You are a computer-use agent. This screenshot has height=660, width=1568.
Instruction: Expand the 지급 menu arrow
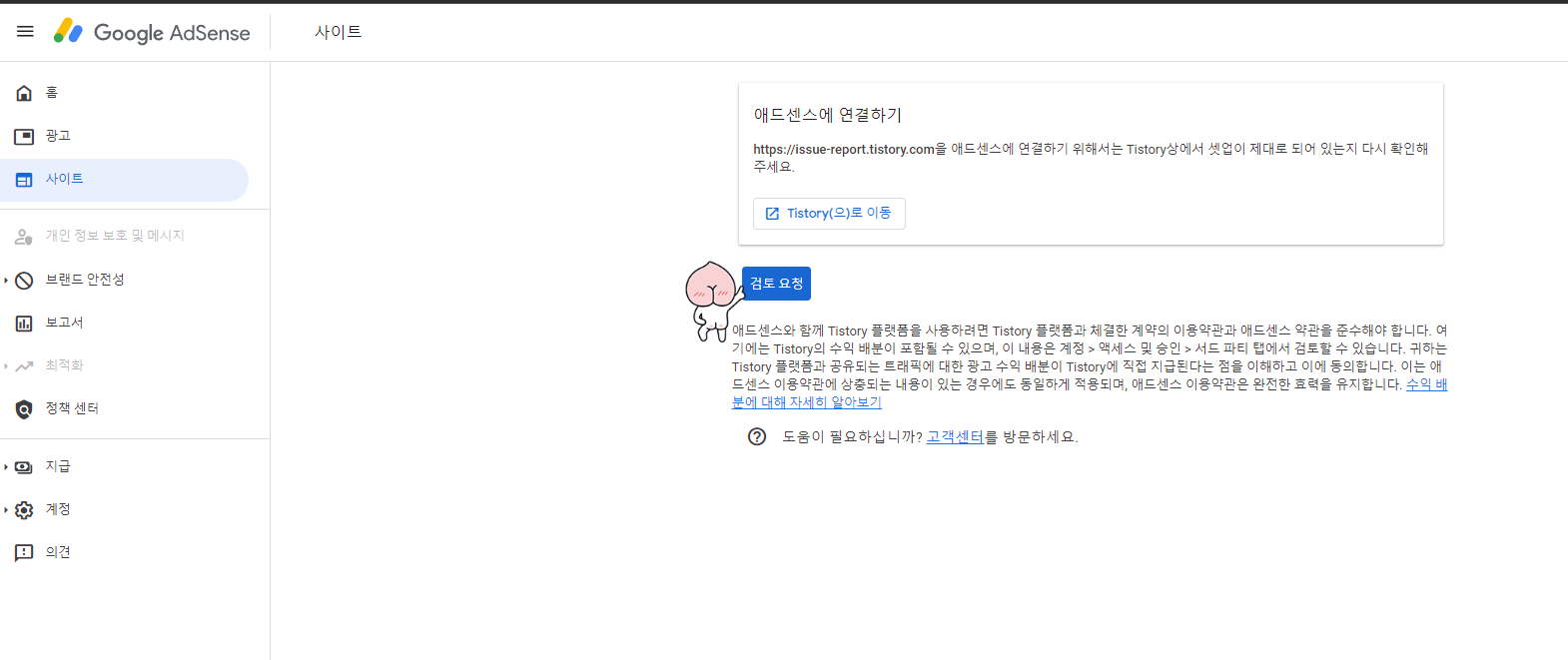(x=6, y=467)
